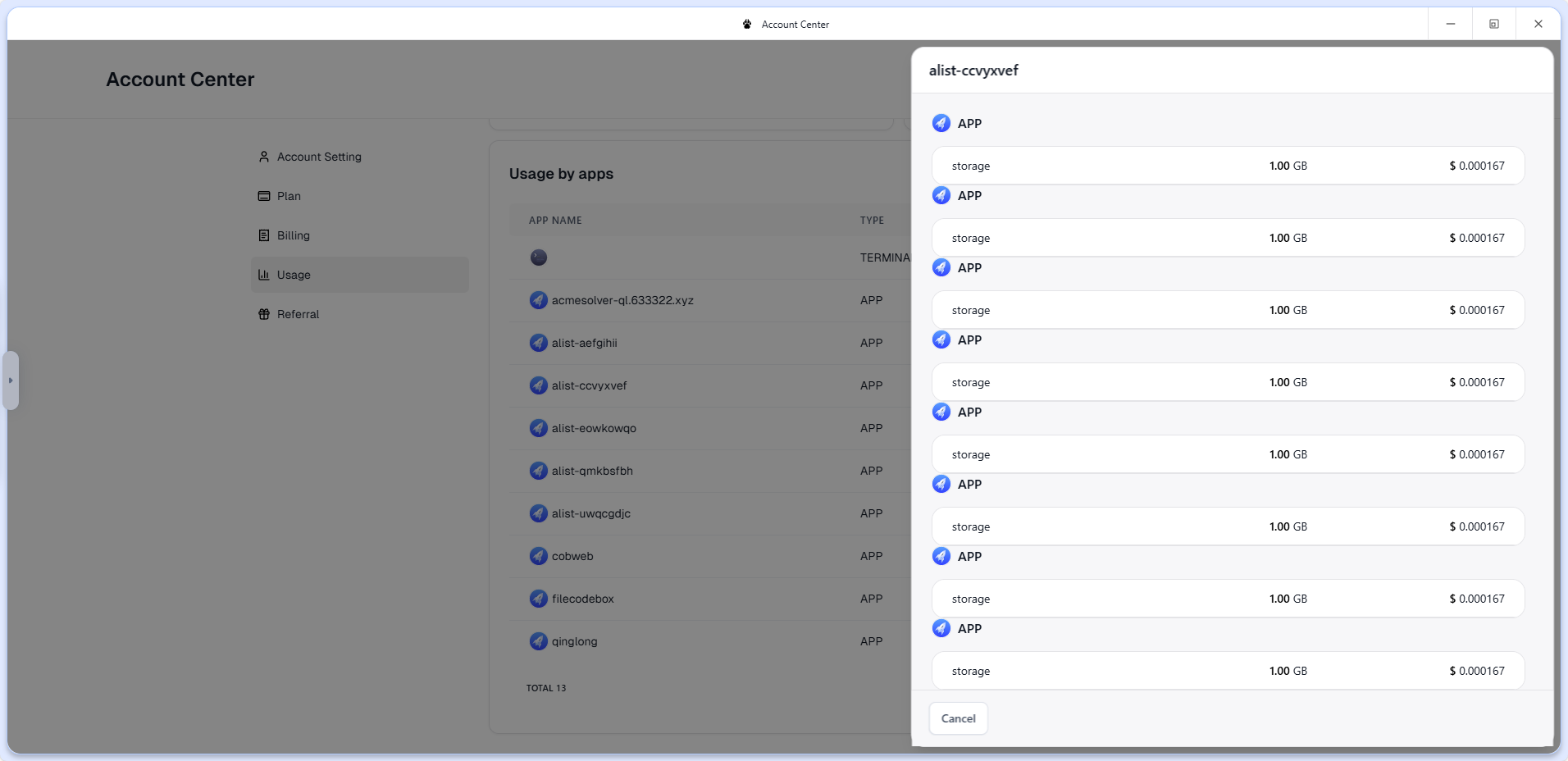
Task: Open the alist-uwqcgdjc usage entry
Action: coord(590,513)
